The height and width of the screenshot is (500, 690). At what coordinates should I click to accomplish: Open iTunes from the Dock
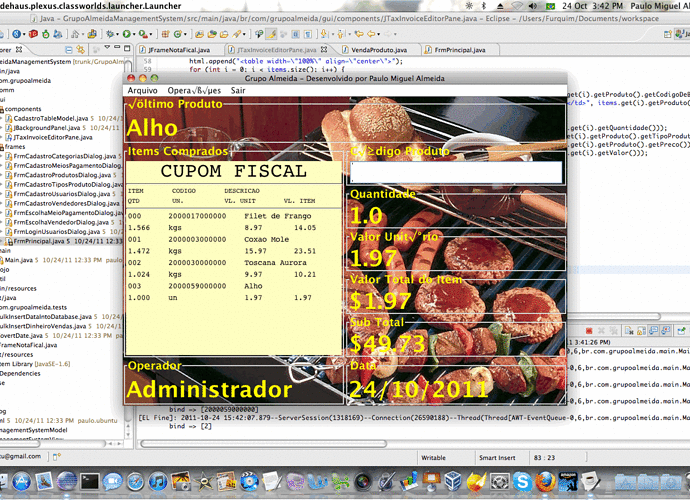click(158, 481)
